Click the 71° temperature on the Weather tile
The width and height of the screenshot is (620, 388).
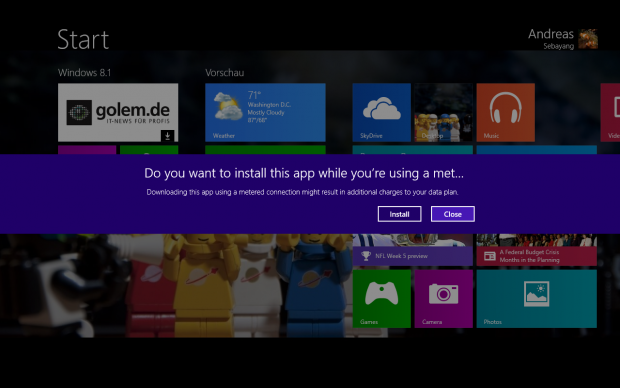coord(254,95)
